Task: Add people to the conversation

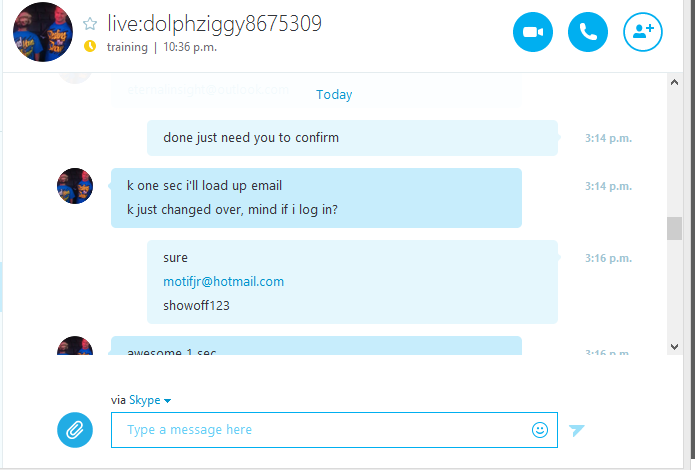Action: click(643, 32)
